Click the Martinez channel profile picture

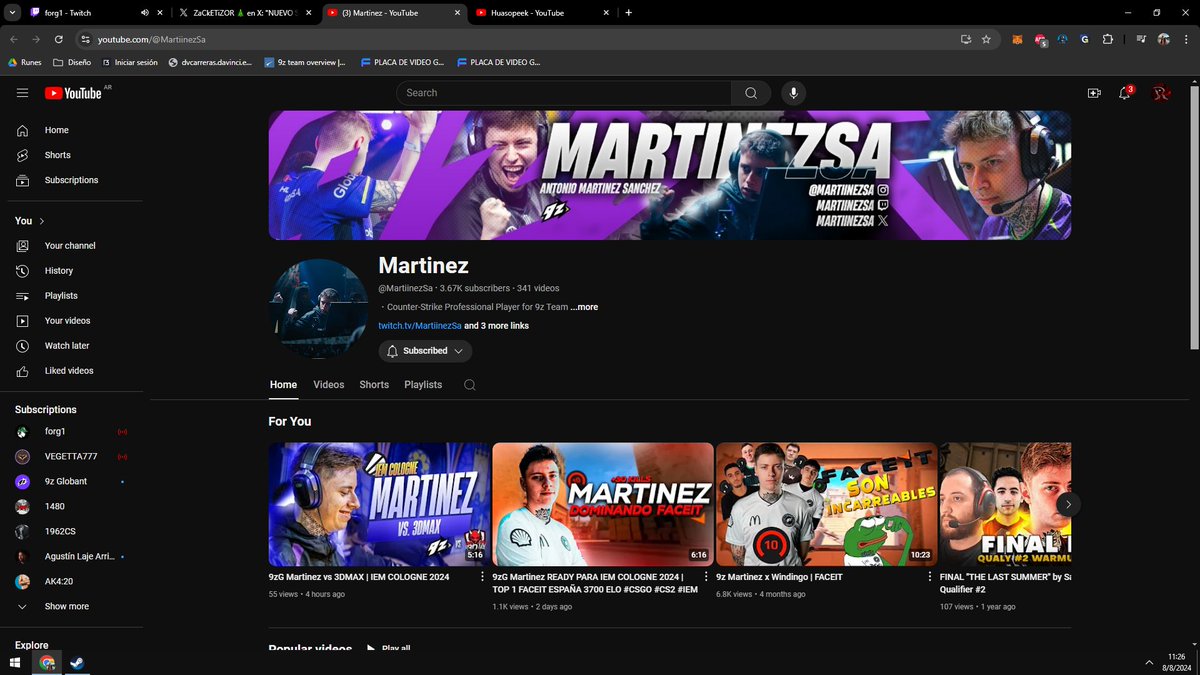click(x=318, y=308)
